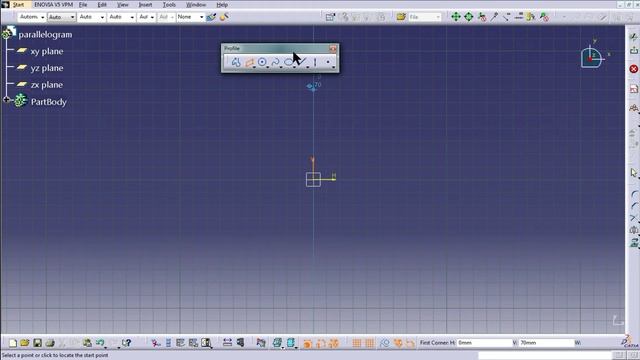
Task: Open the Insert menu
Action: coord(145,5)
